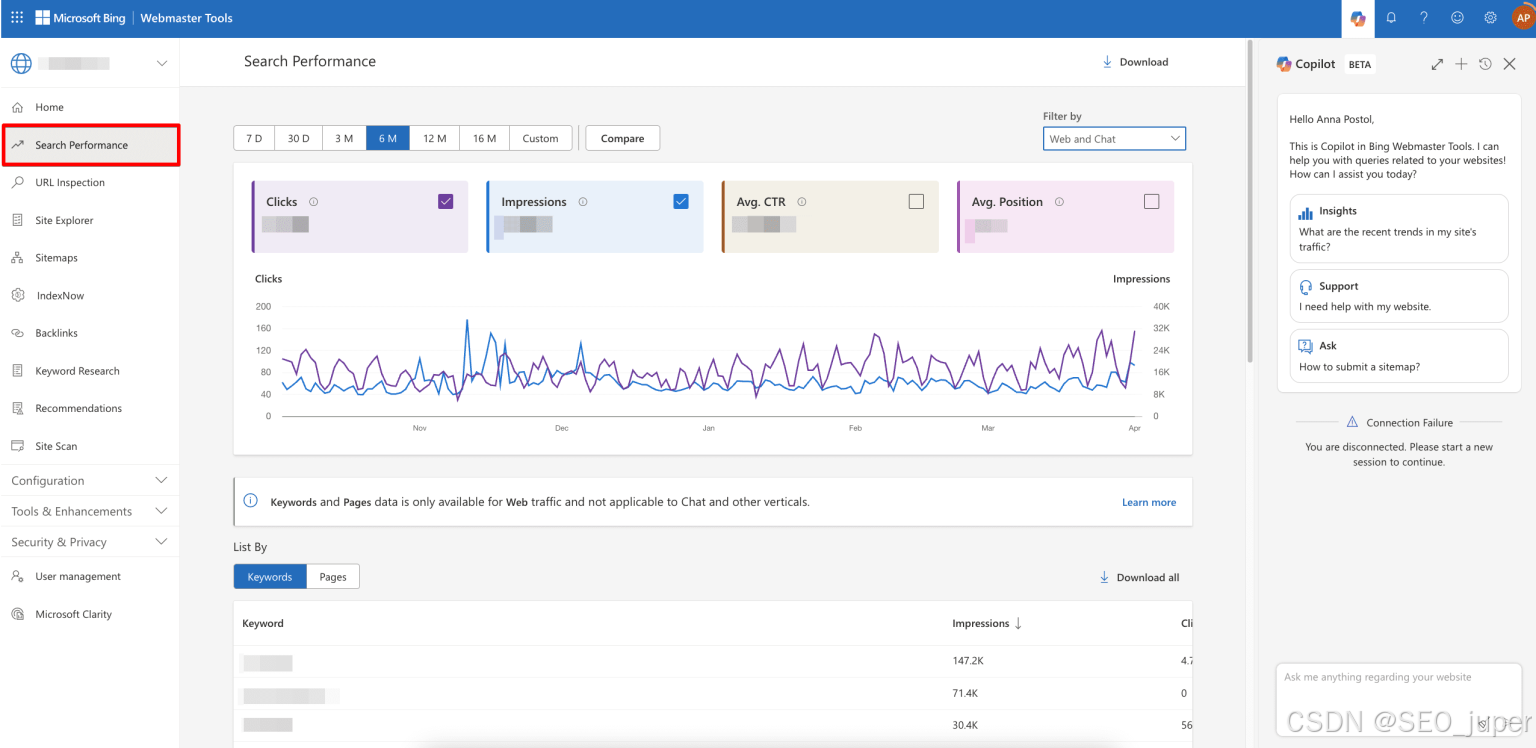Click the feedback smiley icon
1536x748 pixels.
pos(1457,18)
